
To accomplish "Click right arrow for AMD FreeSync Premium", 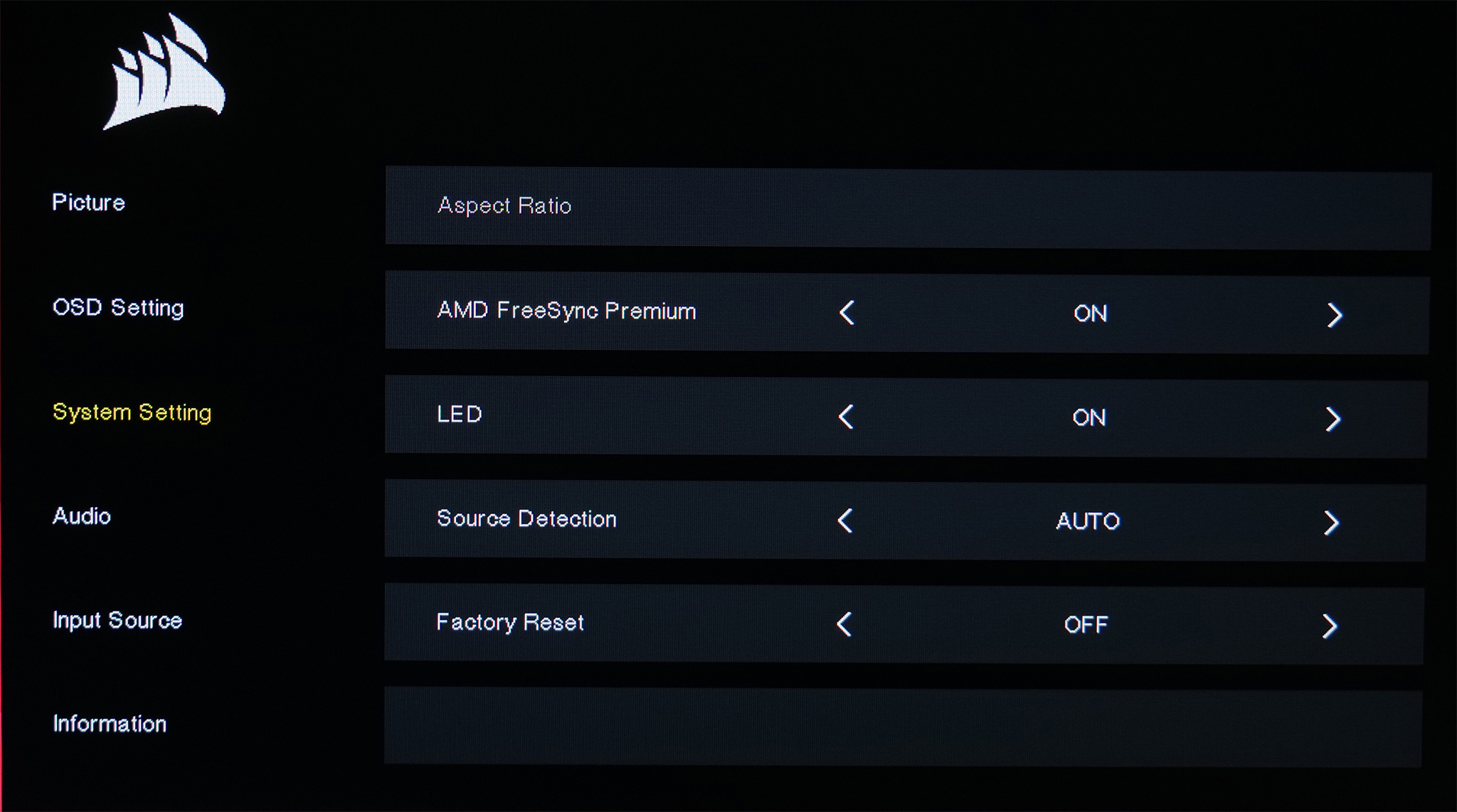I will [x=1335, y=315].
